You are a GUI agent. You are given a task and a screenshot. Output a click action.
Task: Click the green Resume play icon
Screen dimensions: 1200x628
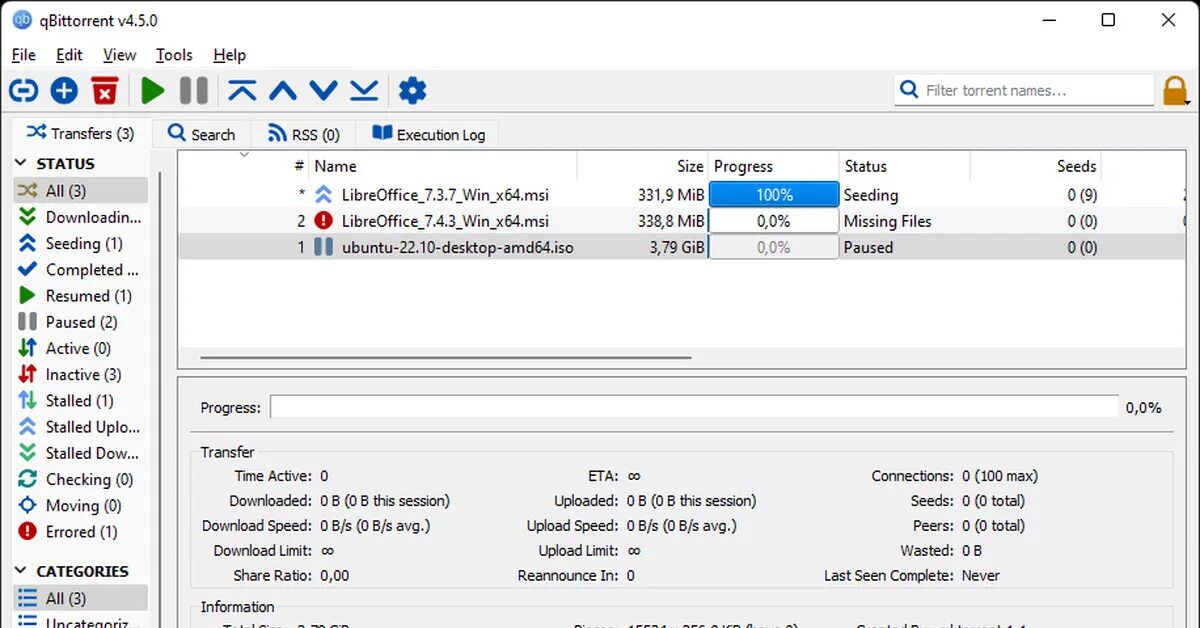(152, 91)
